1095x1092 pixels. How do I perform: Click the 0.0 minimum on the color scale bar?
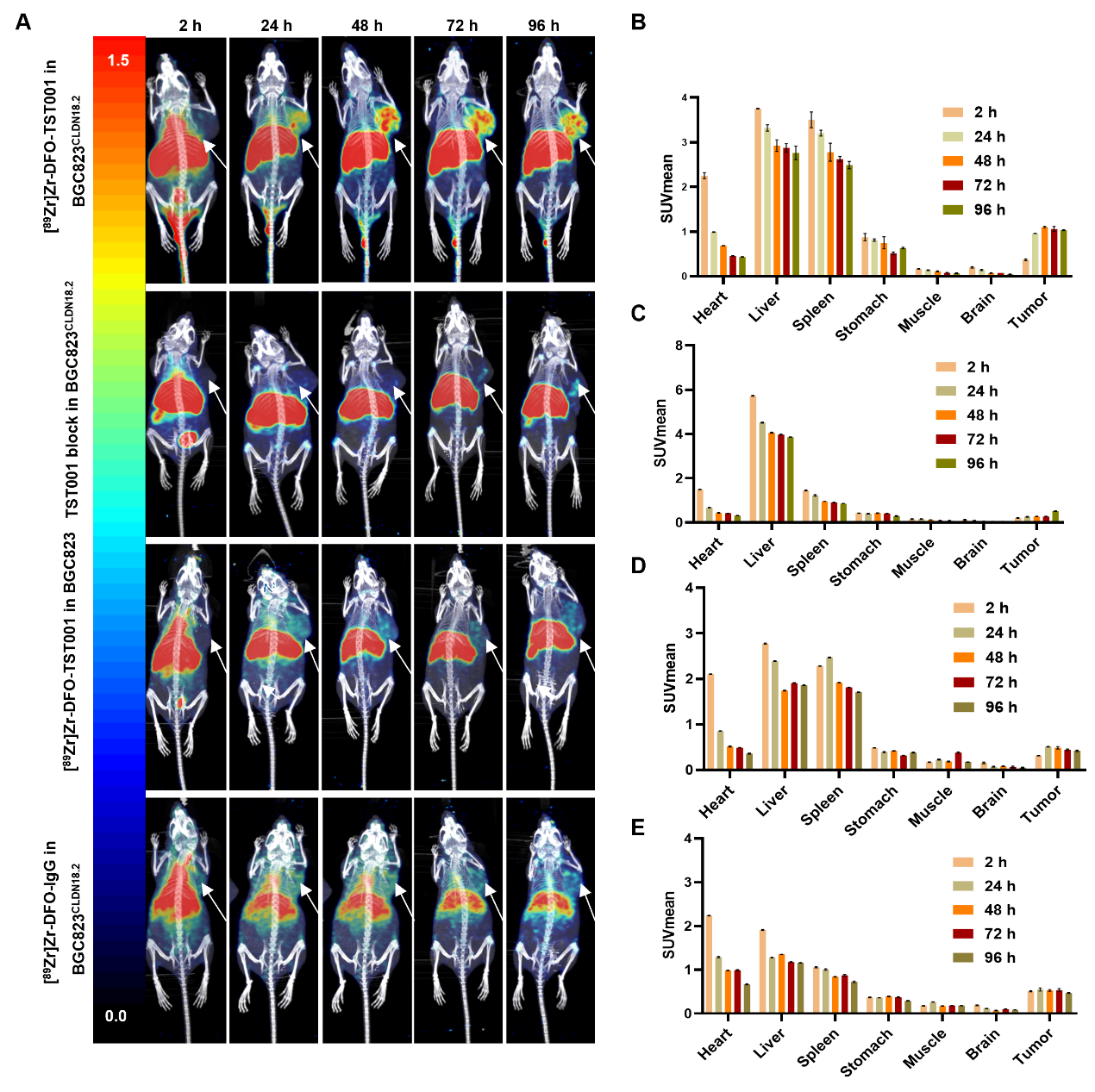pos(116,1016)
